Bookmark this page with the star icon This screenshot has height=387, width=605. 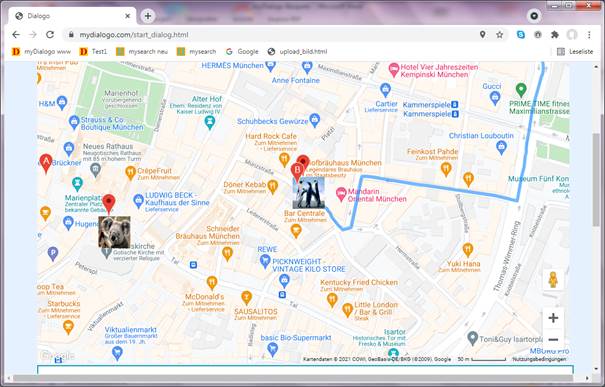pyautogui.click(x=500, y=35)
